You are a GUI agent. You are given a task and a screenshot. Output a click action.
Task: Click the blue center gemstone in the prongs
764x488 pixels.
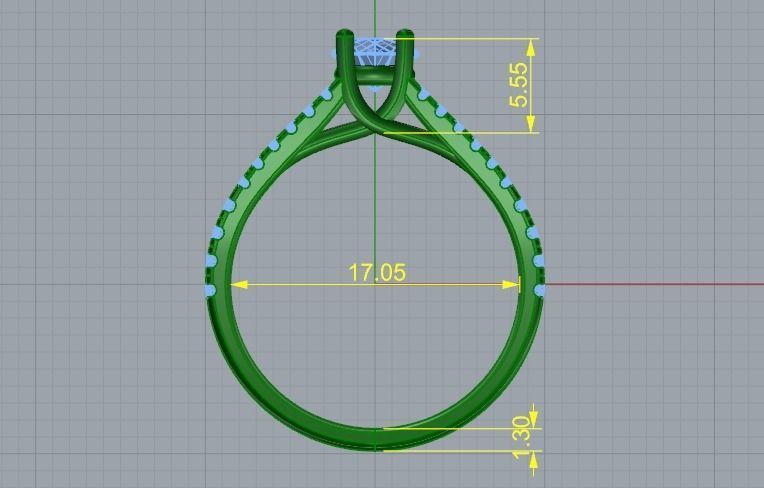pyautogui.click(x=375, y=52)
